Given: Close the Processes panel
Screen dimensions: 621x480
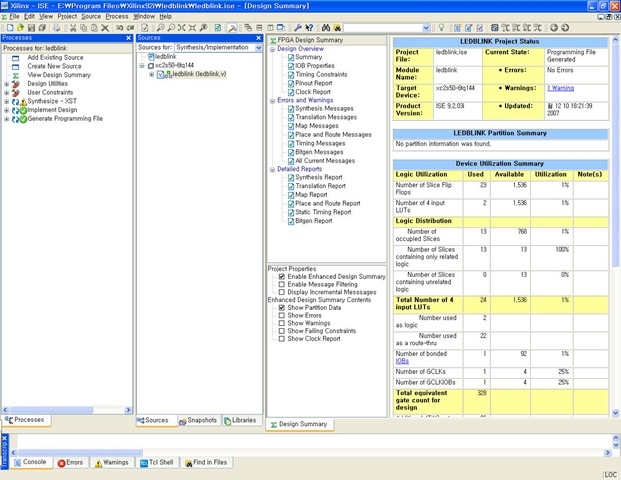Looking at the screenshot, I should coord(128,38).
